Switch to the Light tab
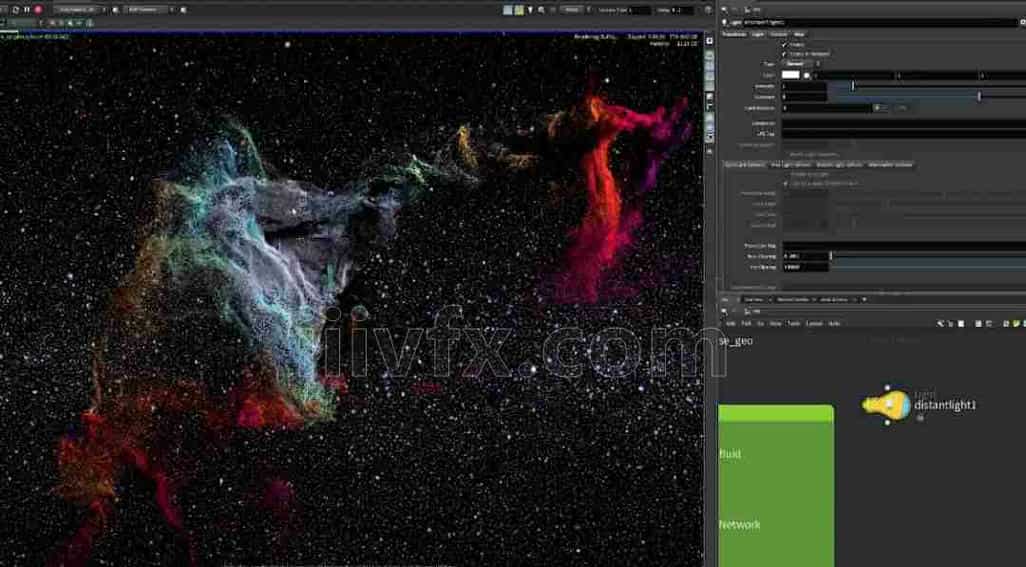This screenshot has width=1026, height=567. click(758, 34)
